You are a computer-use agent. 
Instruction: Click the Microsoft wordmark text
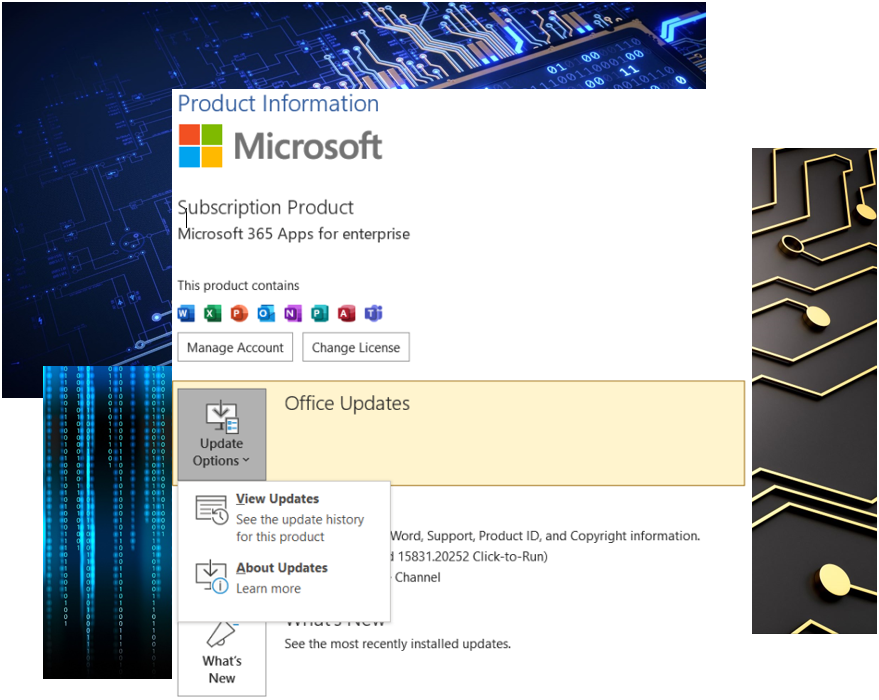click(x=308, y=146)
